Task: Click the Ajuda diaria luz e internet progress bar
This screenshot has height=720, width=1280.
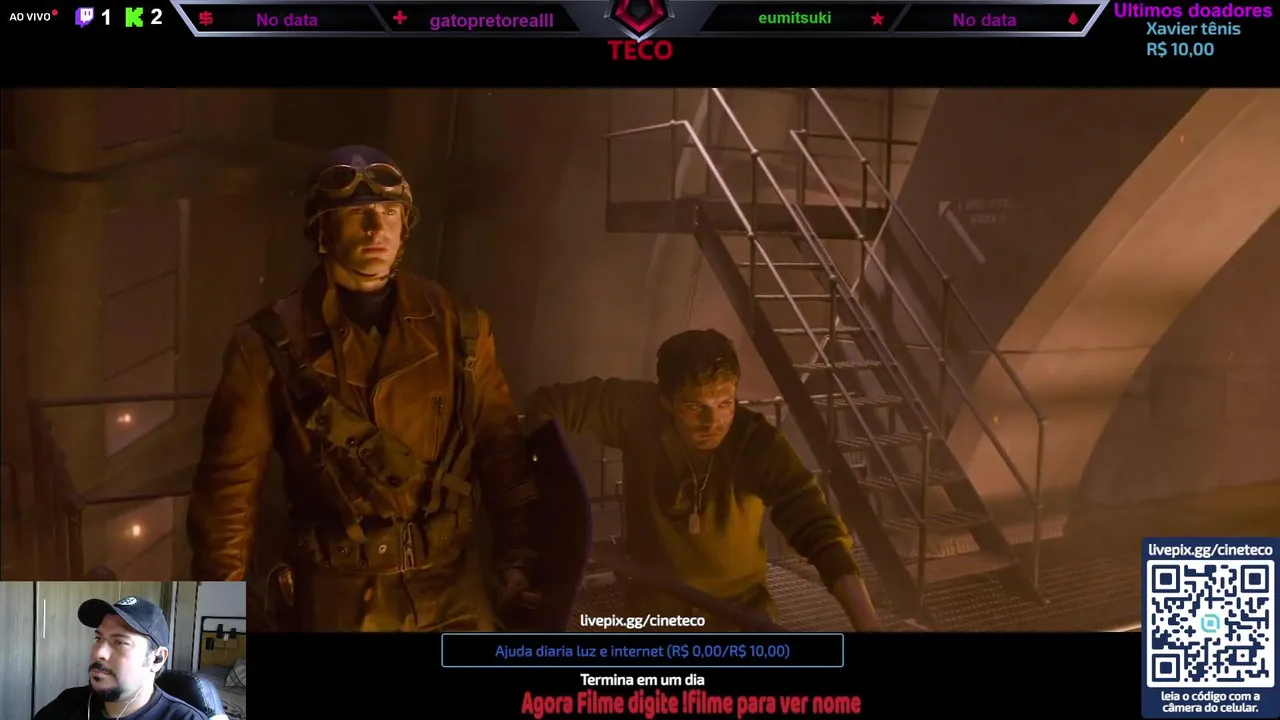Action: [x=642, y=651]
